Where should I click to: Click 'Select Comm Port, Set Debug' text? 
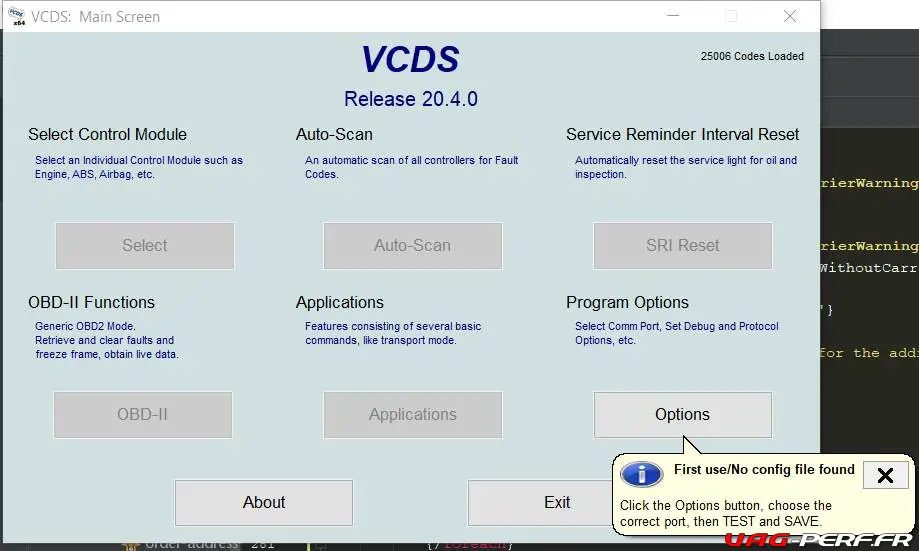[x=676, y=333]
